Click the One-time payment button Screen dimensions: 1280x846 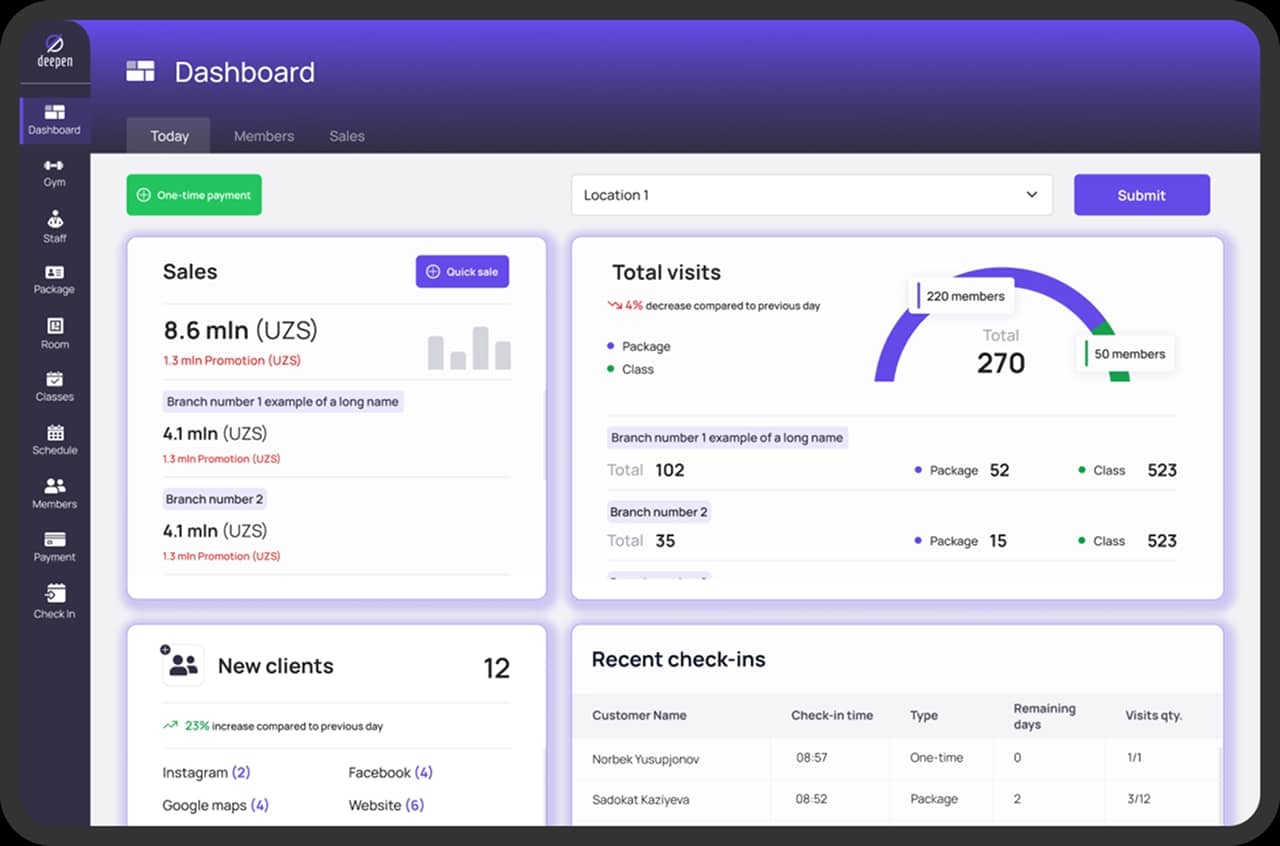click(194, 195)
